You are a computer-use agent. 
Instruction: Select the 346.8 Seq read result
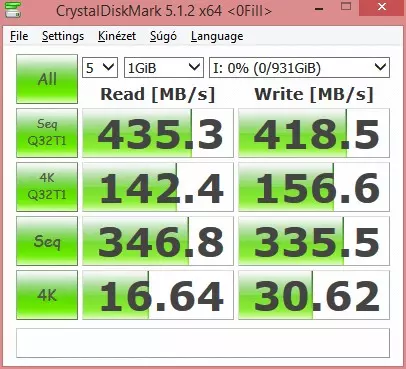click(x=158, y=241)
